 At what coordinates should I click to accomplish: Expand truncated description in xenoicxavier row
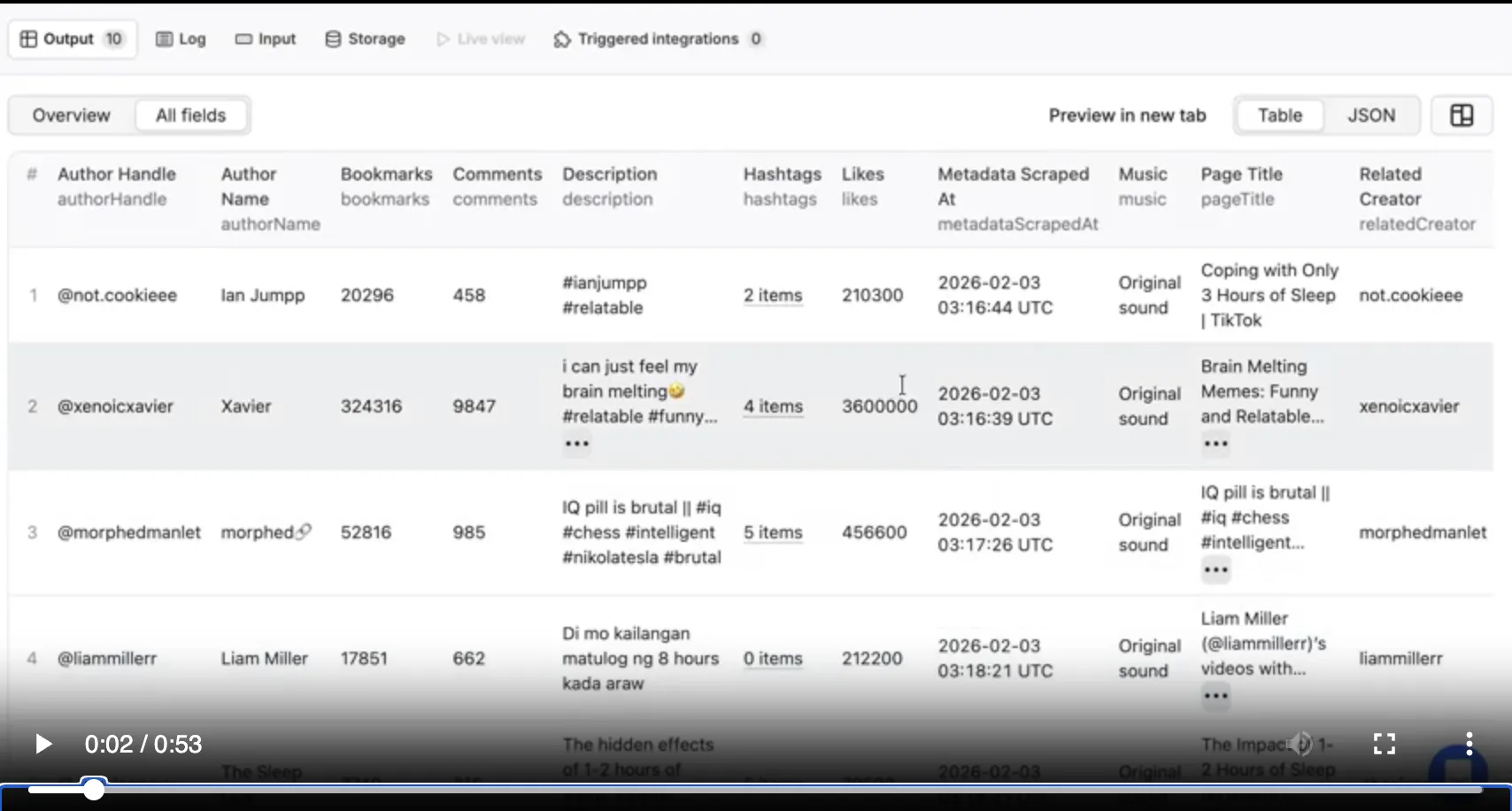pyautogui.click(x=577, y=444)
